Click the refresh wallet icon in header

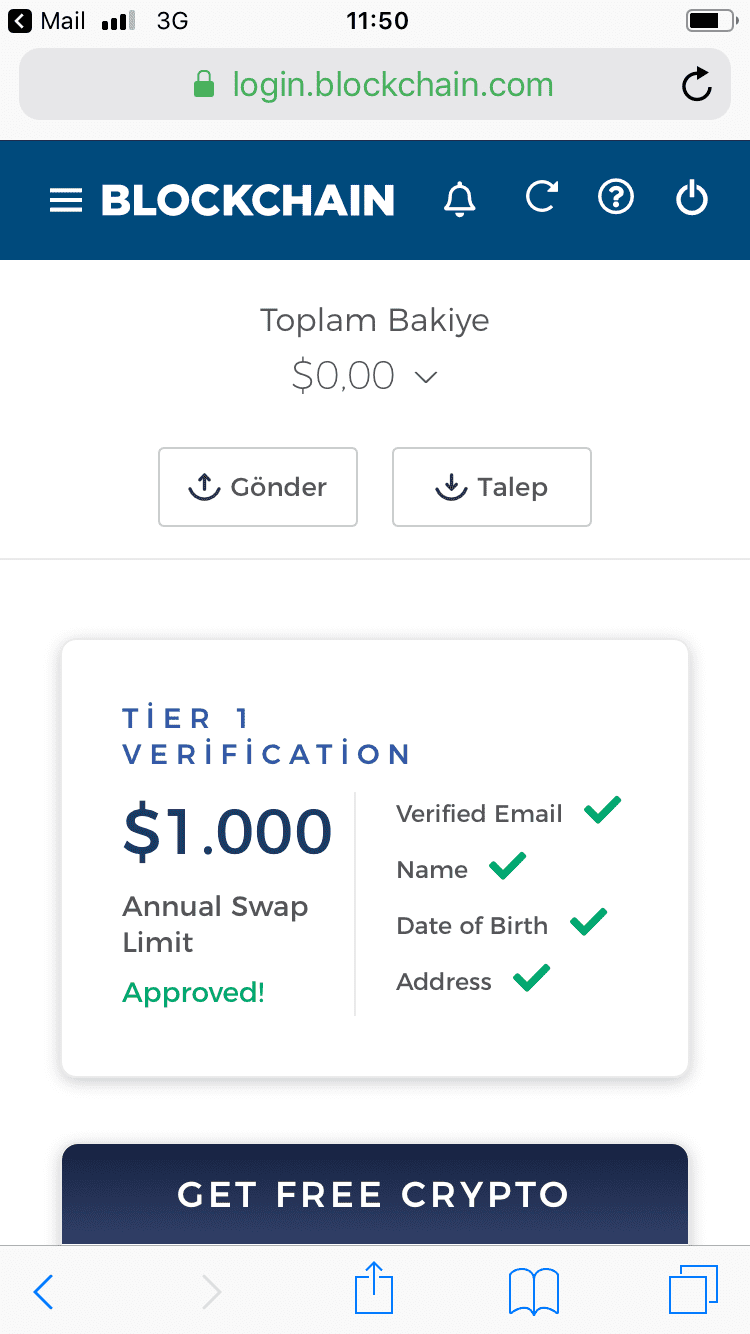pos(541,197)
